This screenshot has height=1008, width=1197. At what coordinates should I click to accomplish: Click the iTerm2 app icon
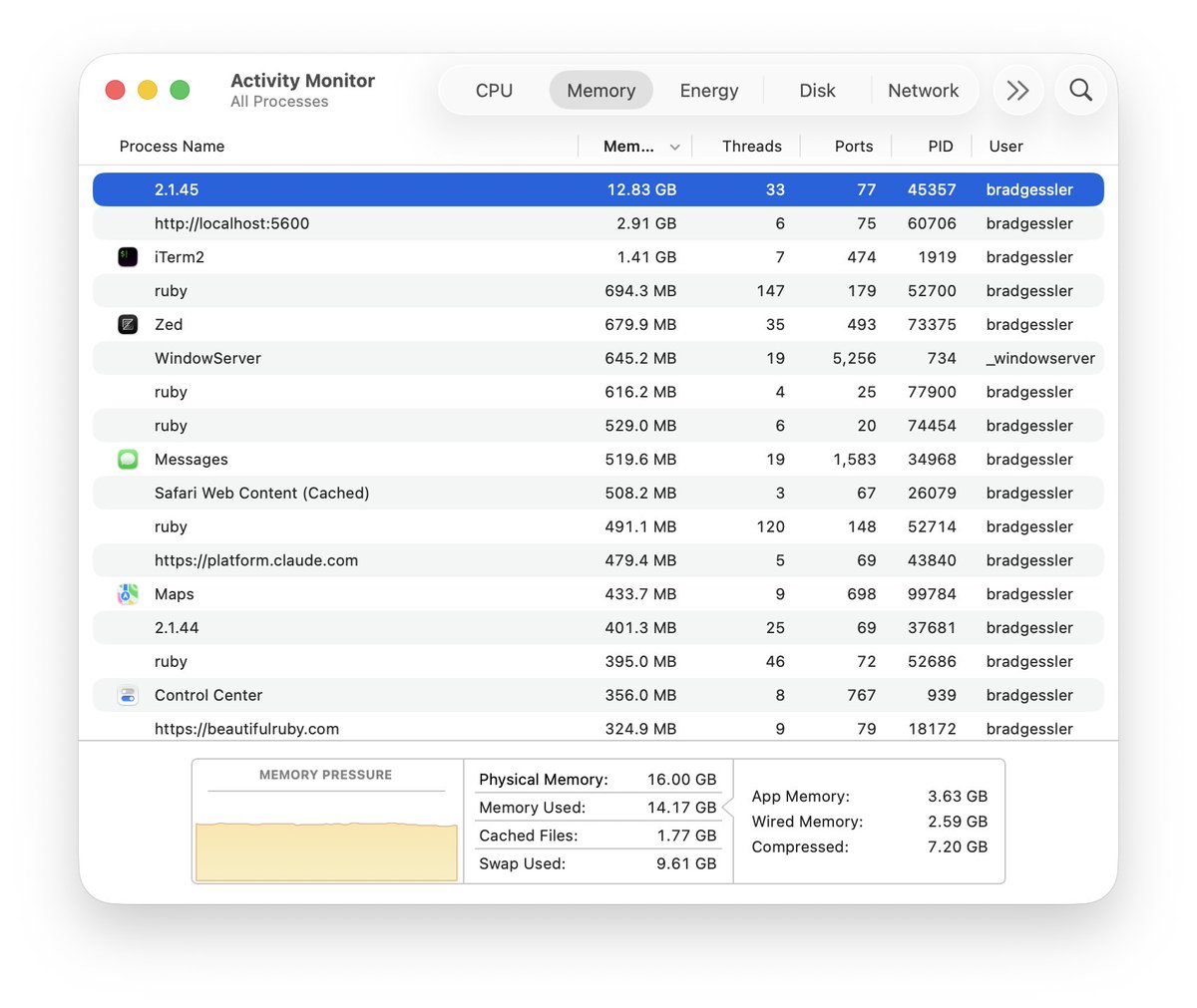pyautogui.click(x=128, y=257)
